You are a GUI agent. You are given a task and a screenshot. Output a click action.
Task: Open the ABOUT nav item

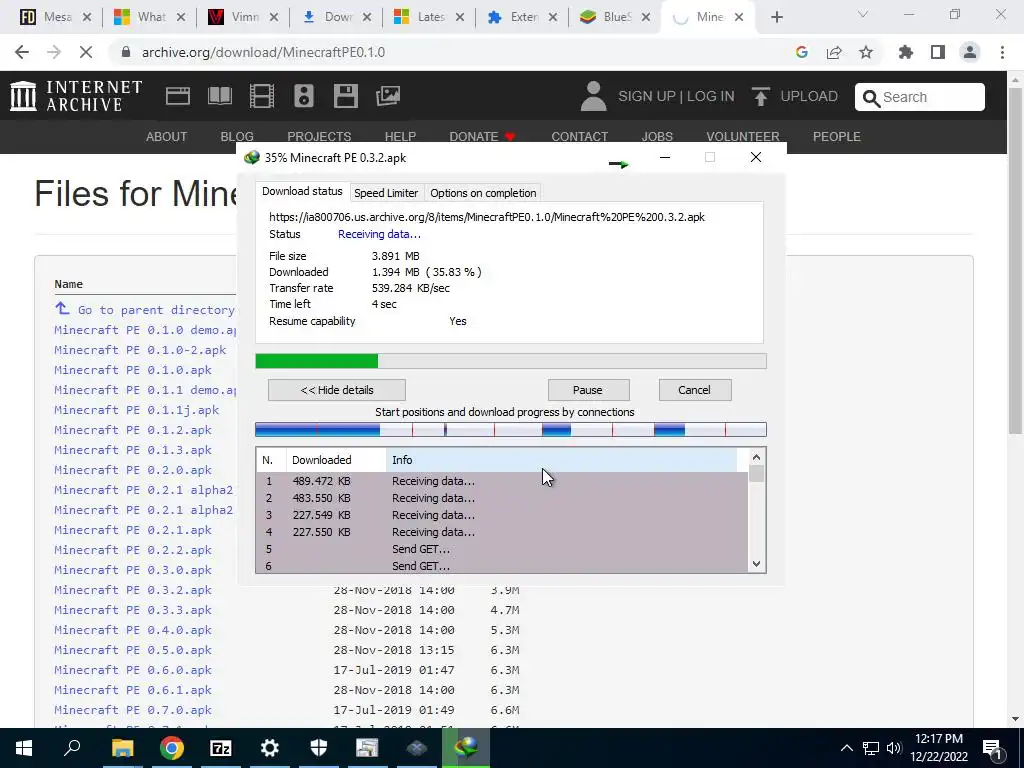coord(167,136)
